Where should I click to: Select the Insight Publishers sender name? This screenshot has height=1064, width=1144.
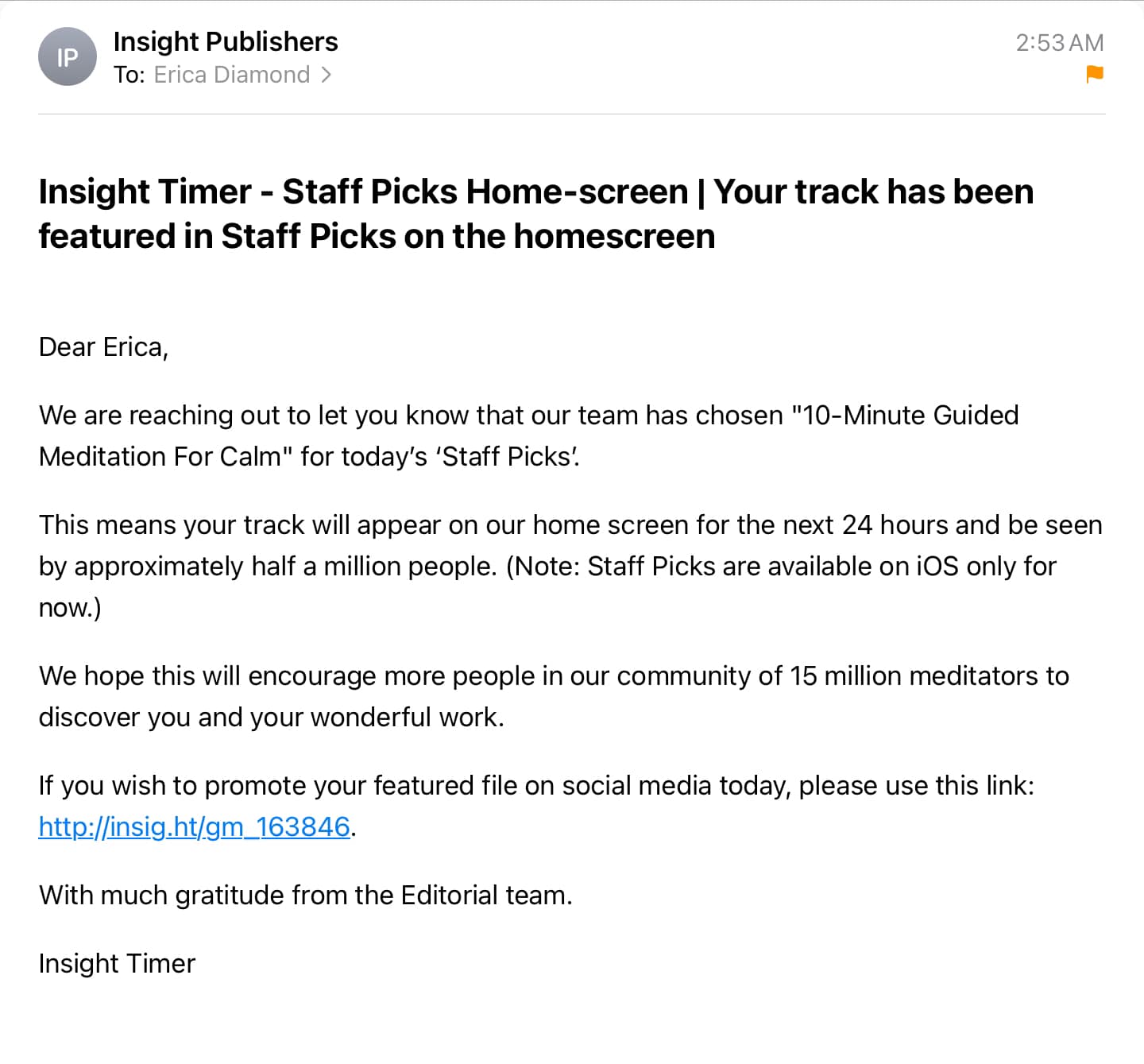pyautogui.click(x=226, y=41)
